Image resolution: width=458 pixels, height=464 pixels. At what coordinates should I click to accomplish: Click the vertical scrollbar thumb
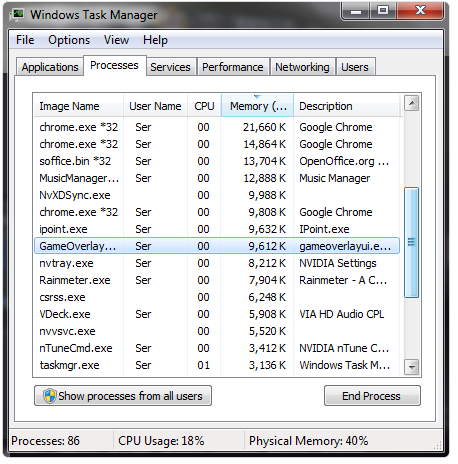412,242
